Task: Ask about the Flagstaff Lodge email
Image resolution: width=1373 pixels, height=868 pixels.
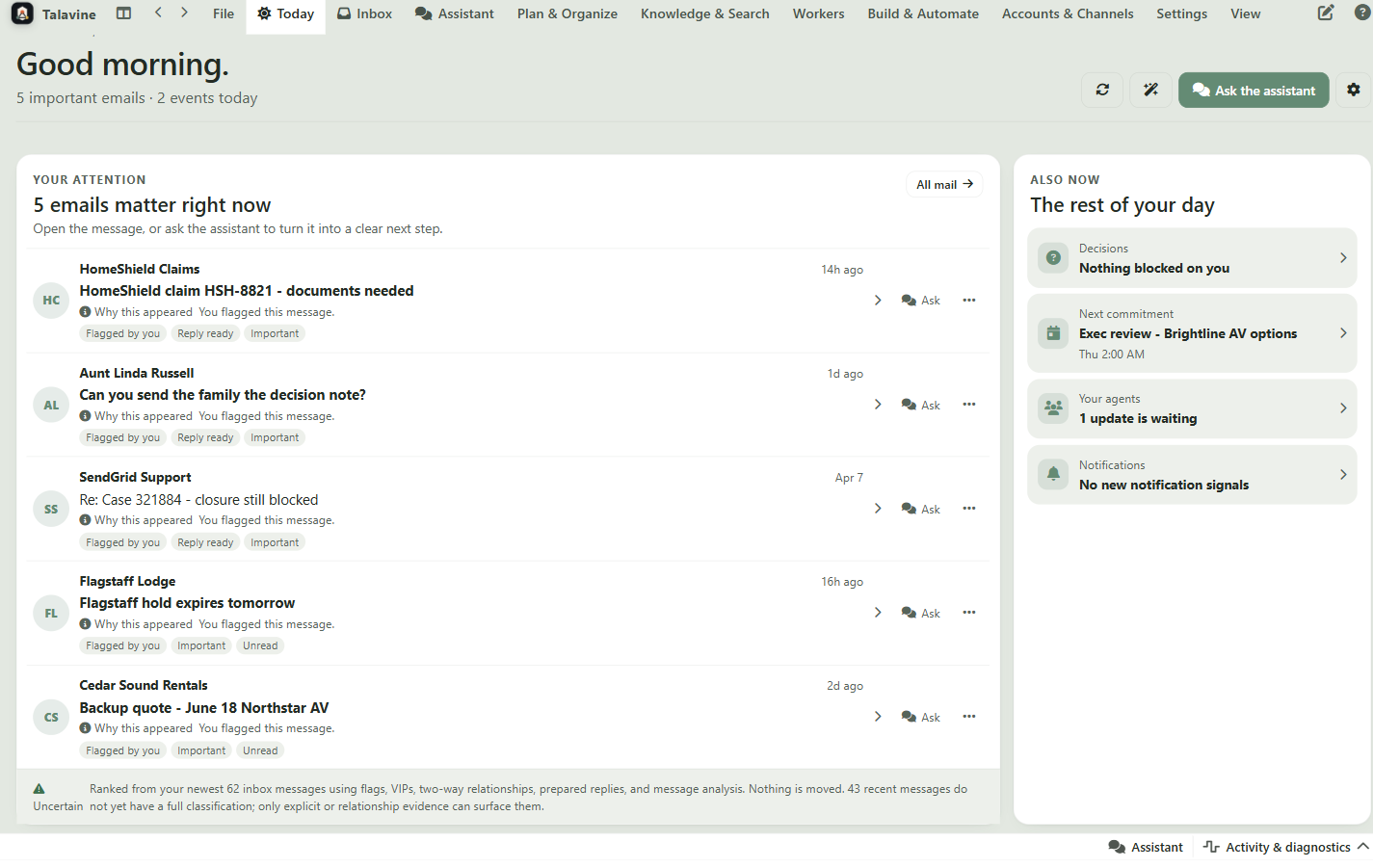Action: pos(921,613)
